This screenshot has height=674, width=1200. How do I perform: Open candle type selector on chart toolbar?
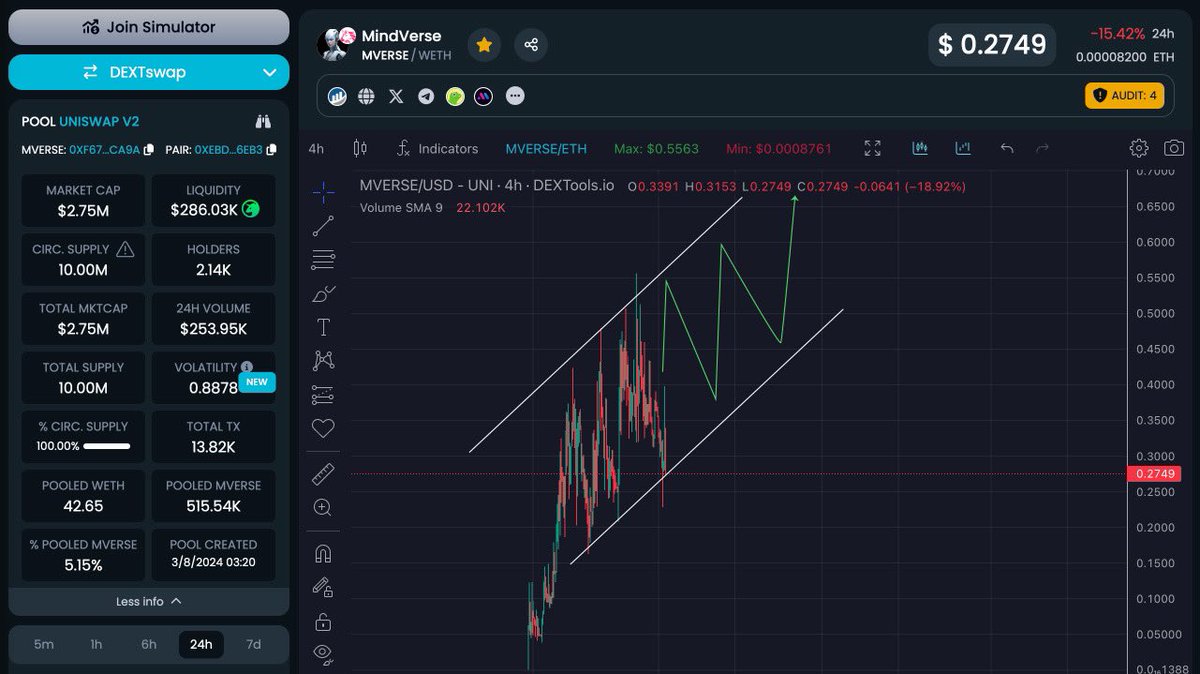360,147
